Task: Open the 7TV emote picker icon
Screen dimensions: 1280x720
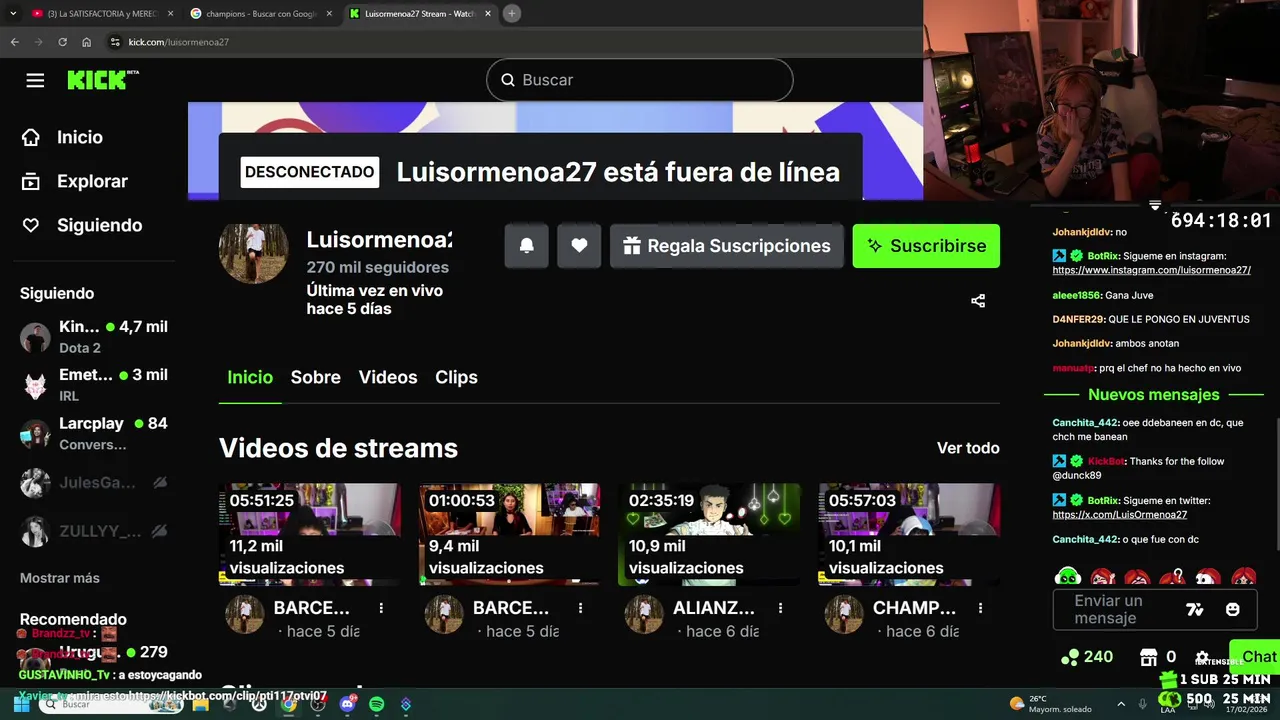Action: click(x=1194, y=609)
